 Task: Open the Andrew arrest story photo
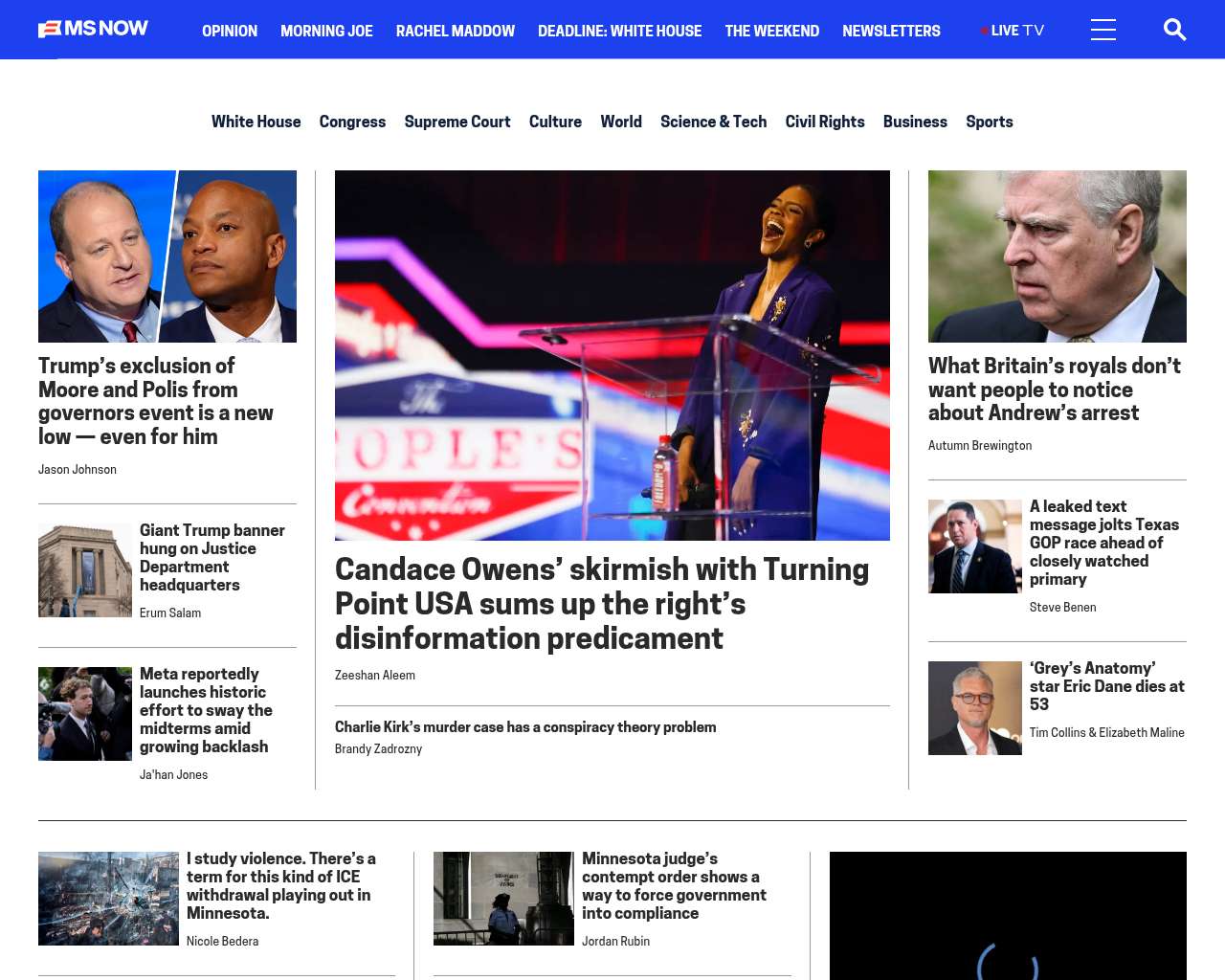(1058, 256)
